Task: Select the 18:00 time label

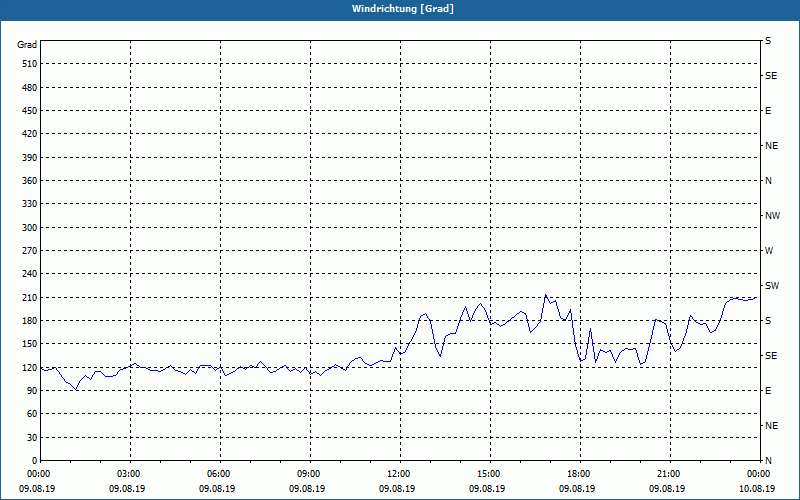Action: click(x=581, y=474)
